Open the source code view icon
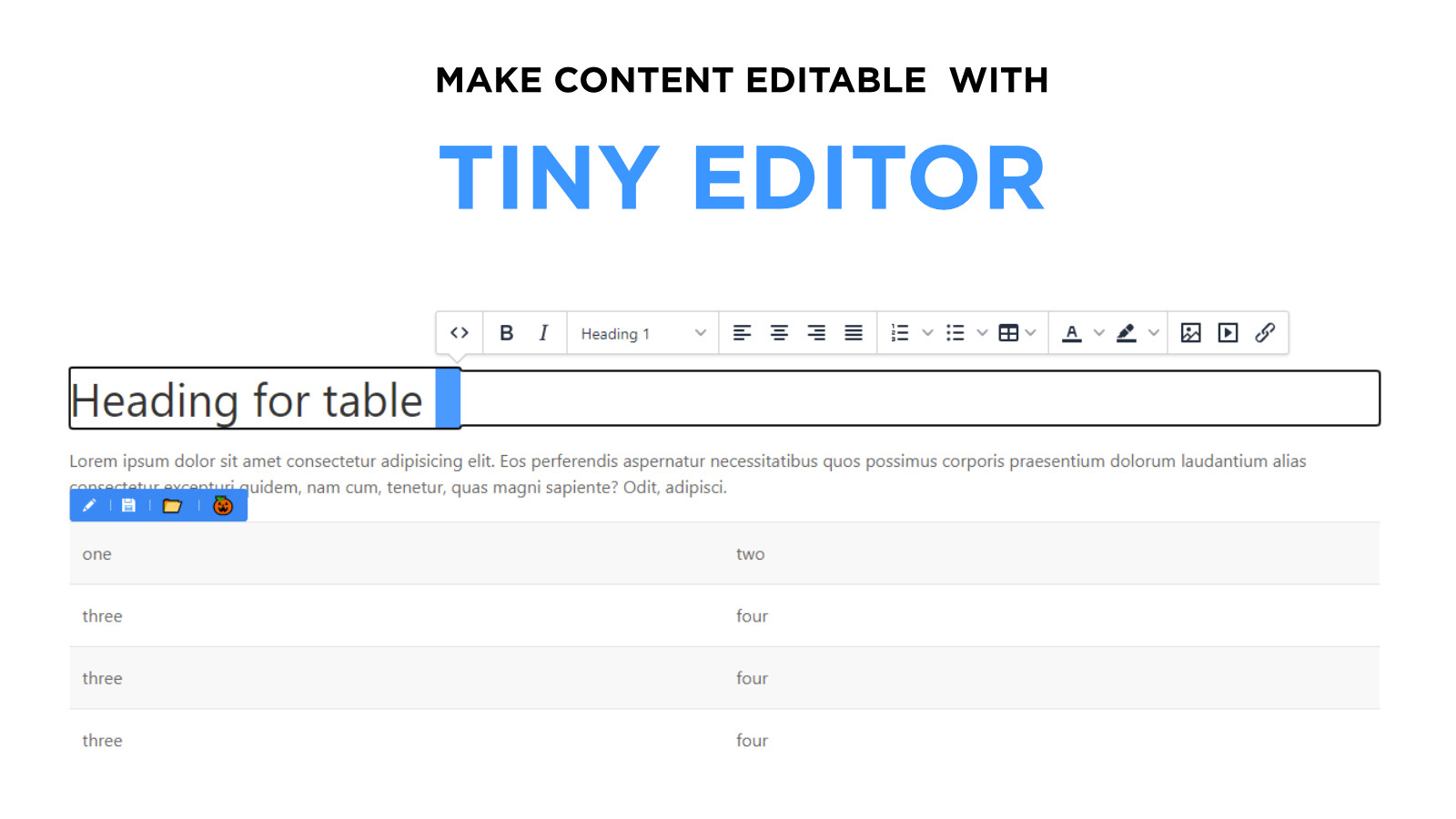 [460, 333]
